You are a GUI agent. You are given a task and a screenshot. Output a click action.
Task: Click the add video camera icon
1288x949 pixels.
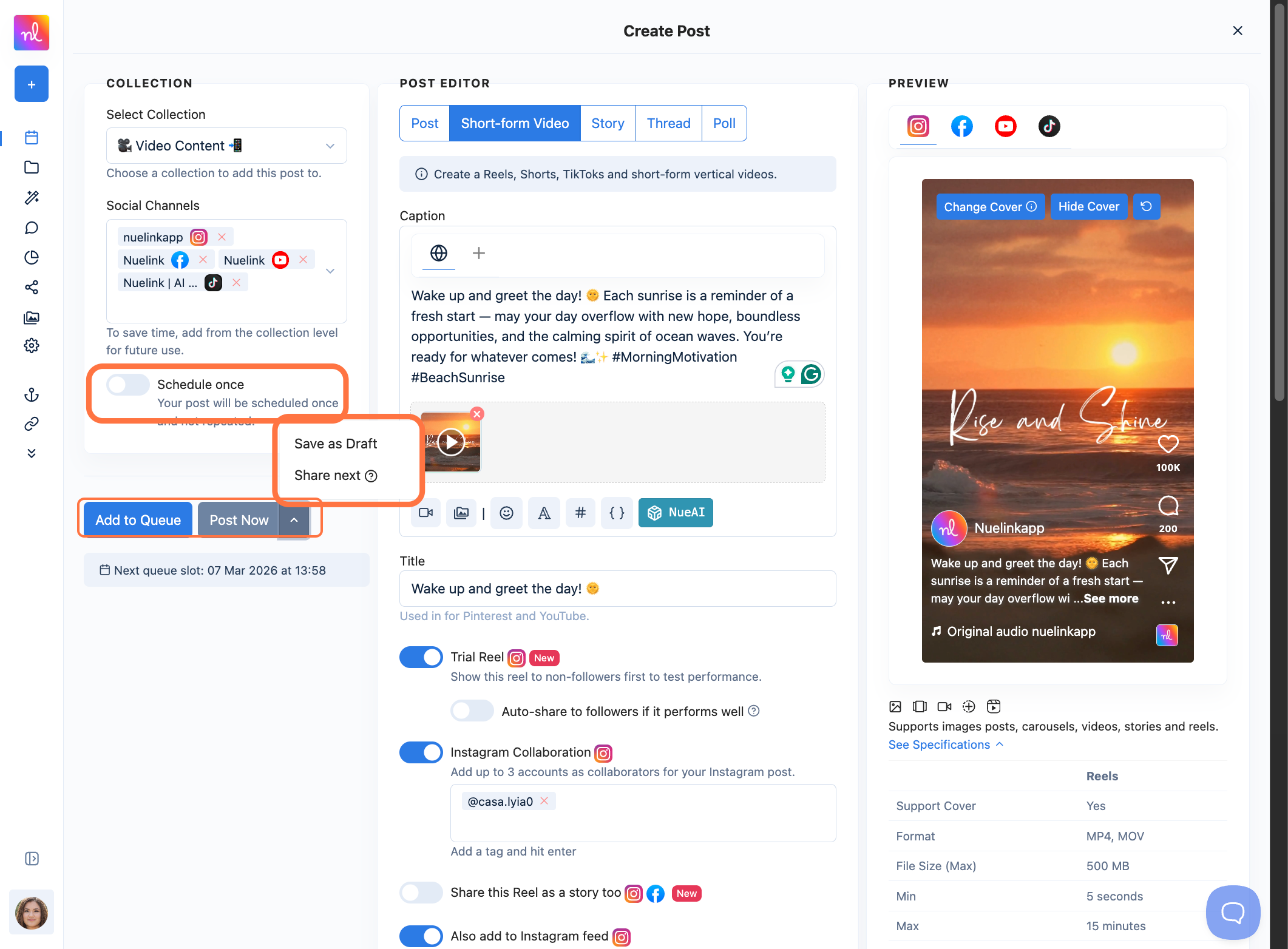click(x=425, y=513)
